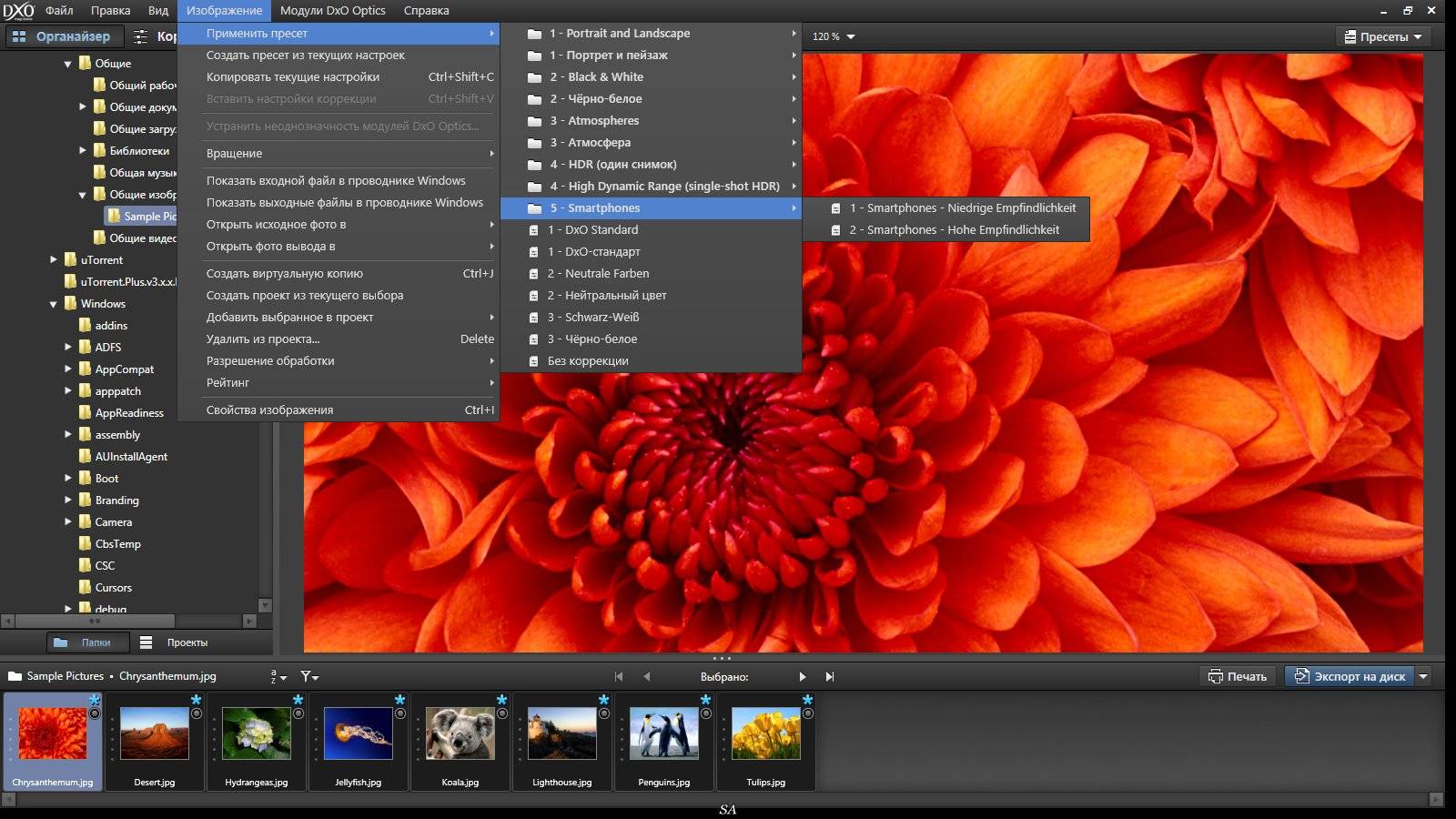The height and width of the screenshot is (819, 1456).
Task: Expand the uTorrent folder tree node
Action: pyautogui.click(x=54, y=259)
